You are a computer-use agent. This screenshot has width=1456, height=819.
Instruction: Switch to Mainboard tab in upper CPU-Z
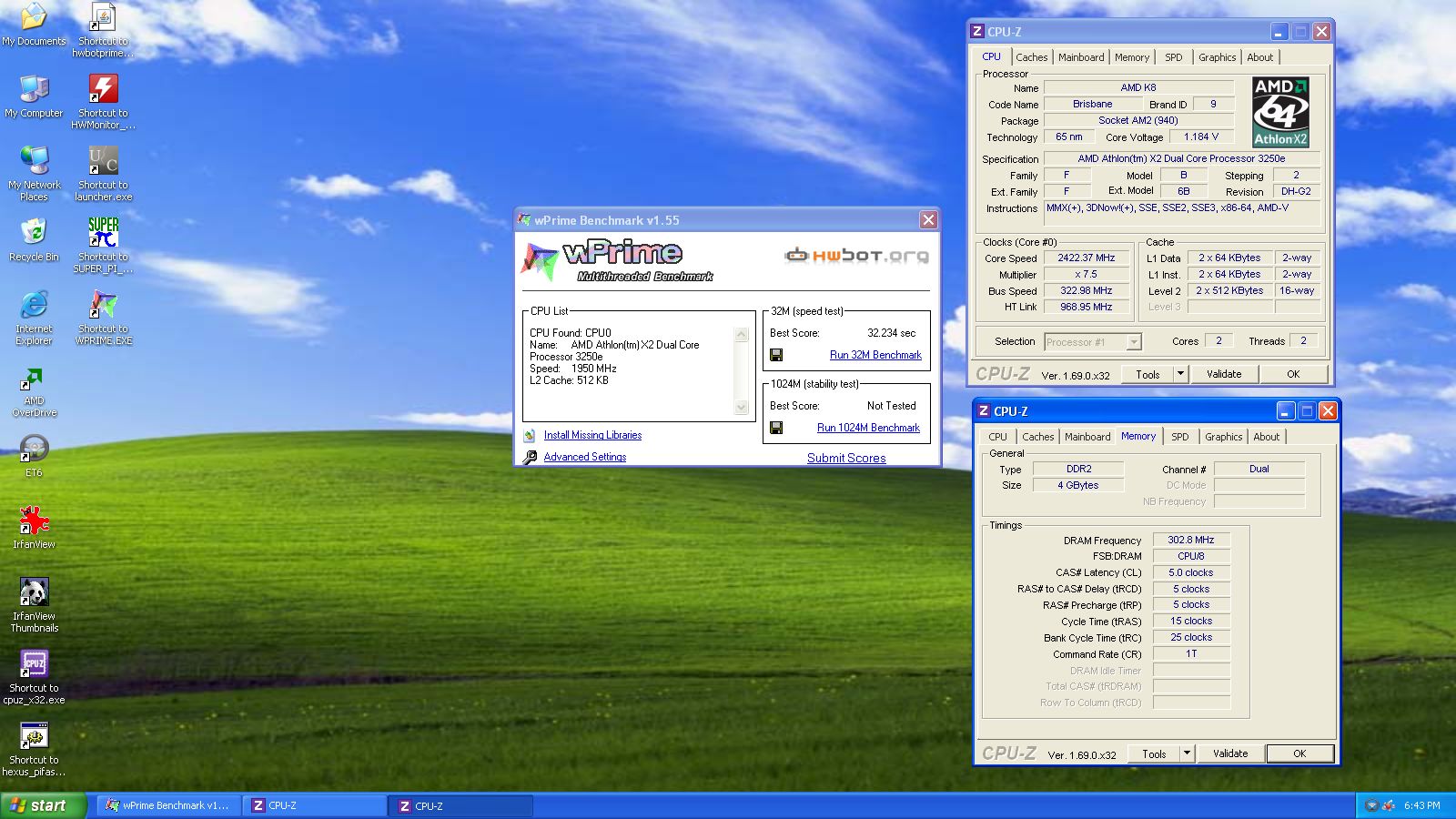tap(1081, 57)
